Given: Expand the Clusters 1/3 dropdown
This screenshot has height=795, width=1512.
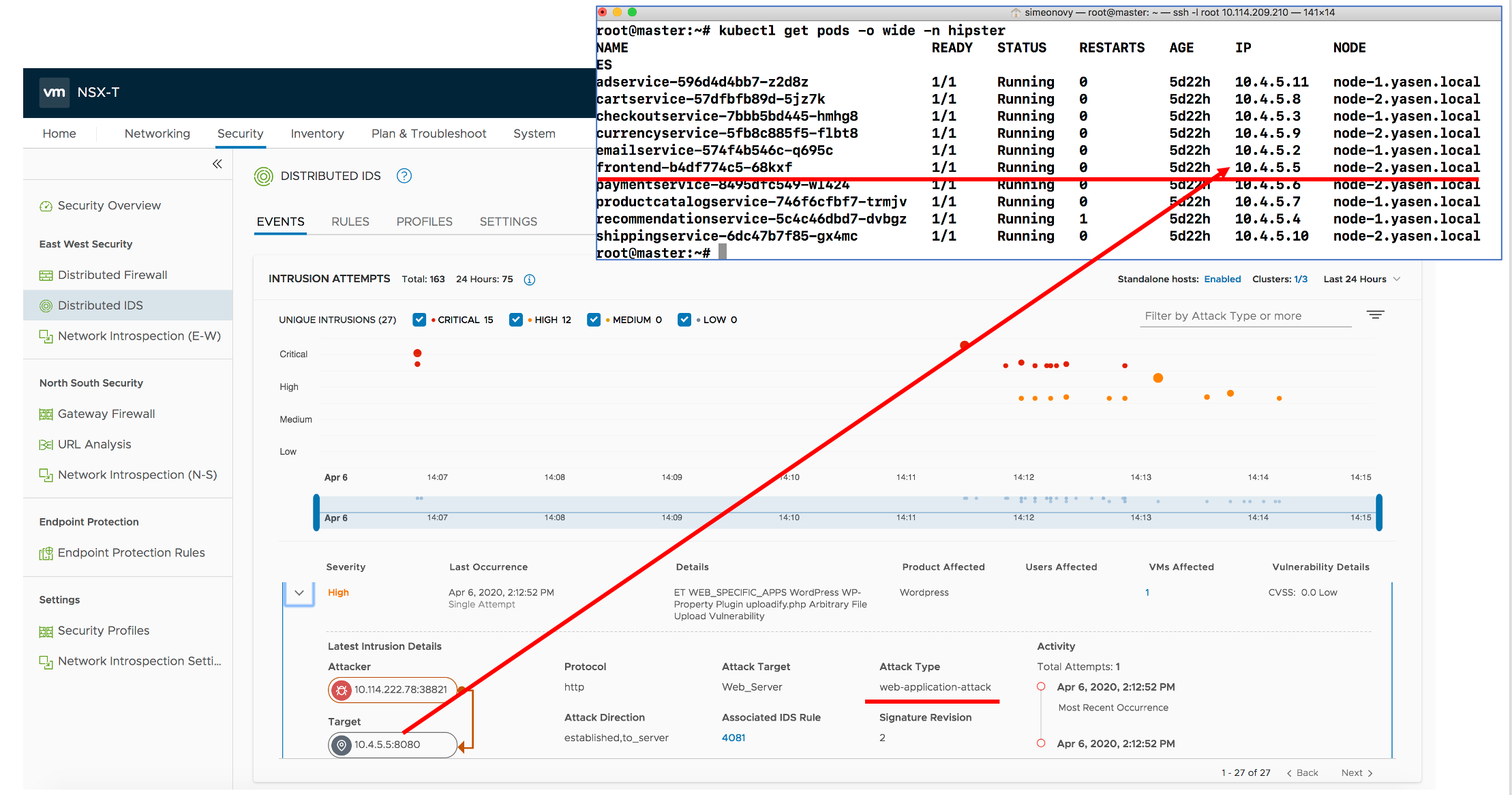Looking at the screenshot, I should (1295, 278).
